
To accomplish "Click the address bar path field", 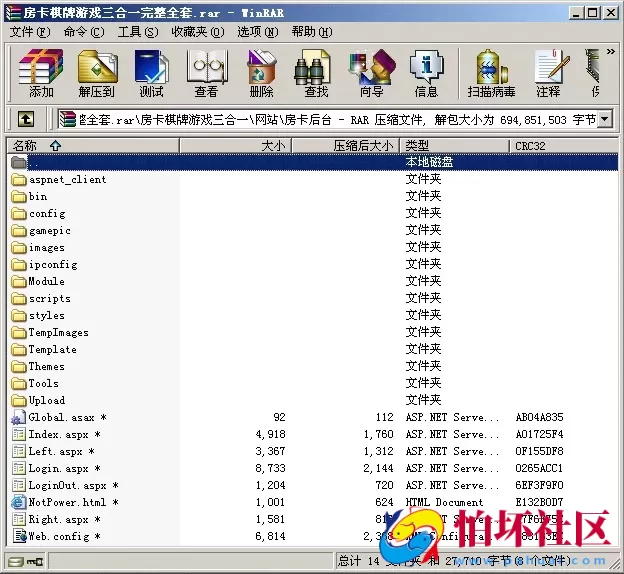I will tap(328, 119).
